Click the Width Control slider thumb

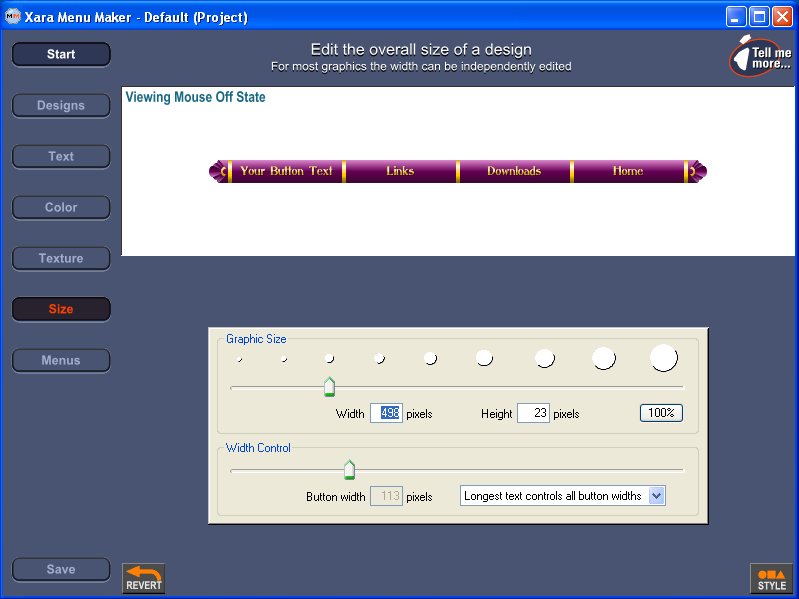[x=349, y=470]
